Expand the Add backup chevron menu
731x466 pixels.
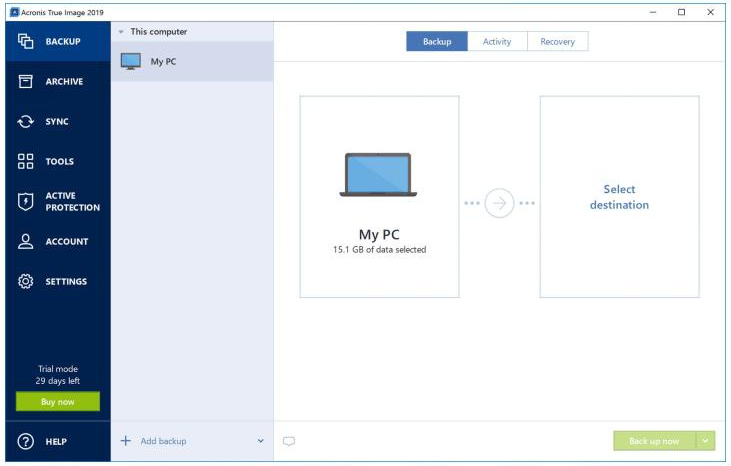point(261,441)
